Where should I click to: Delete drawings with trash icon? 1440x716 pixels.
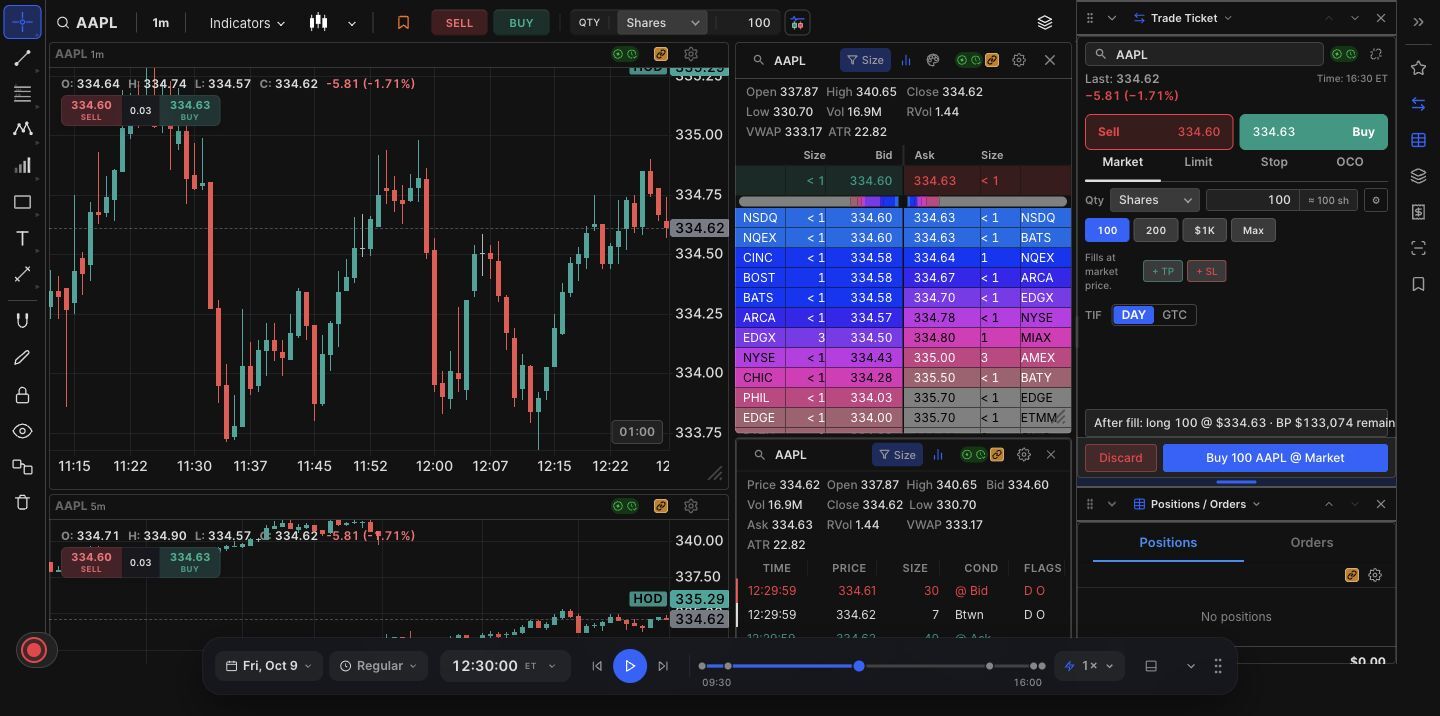22,502
